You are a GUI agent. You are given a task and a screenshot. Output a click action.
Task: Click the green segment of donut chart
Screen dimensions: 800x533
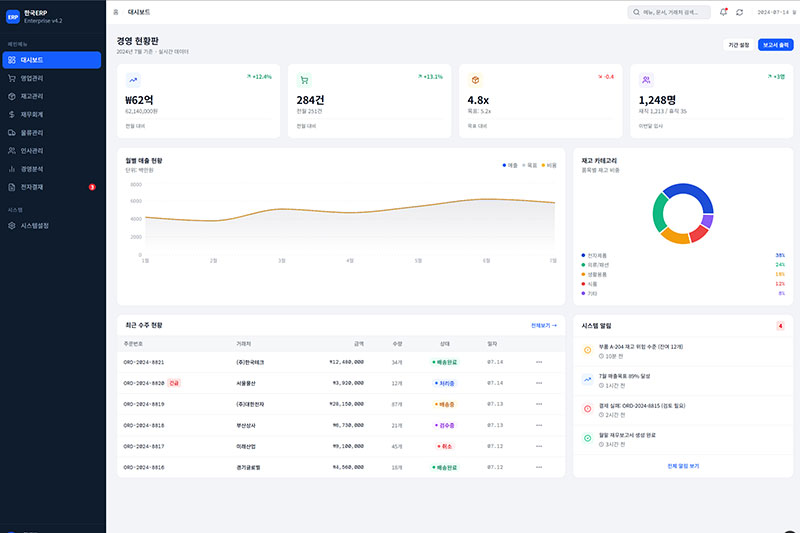(659, 213)
